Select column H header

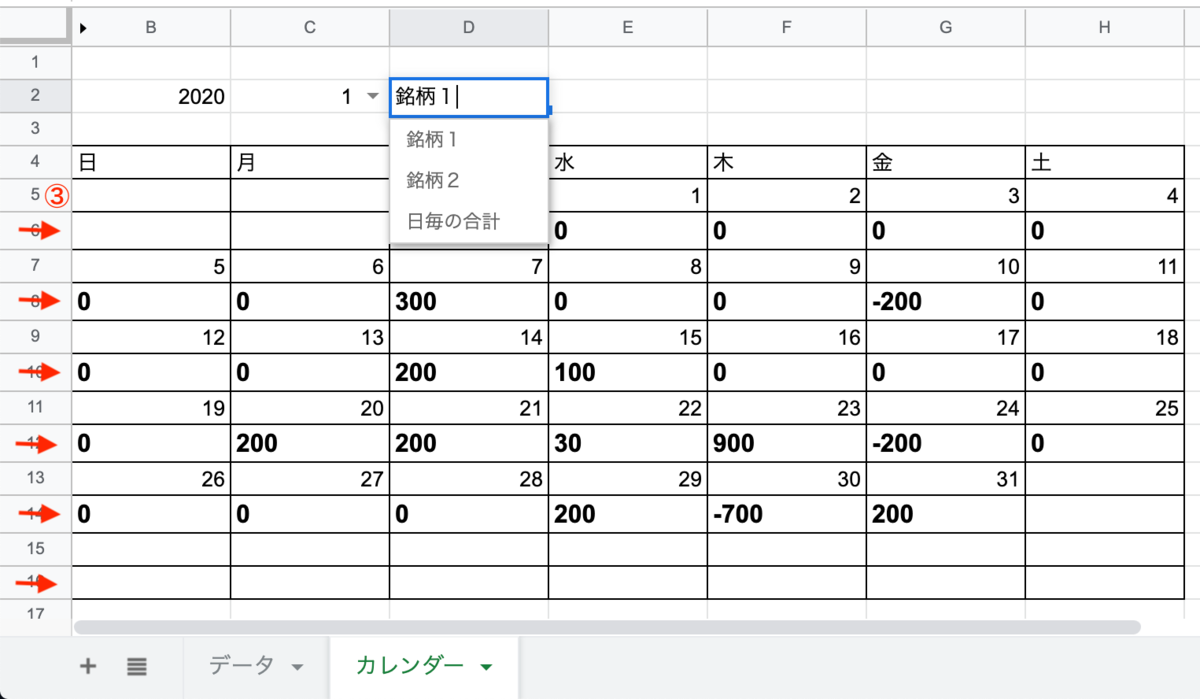pos(1104,28)
